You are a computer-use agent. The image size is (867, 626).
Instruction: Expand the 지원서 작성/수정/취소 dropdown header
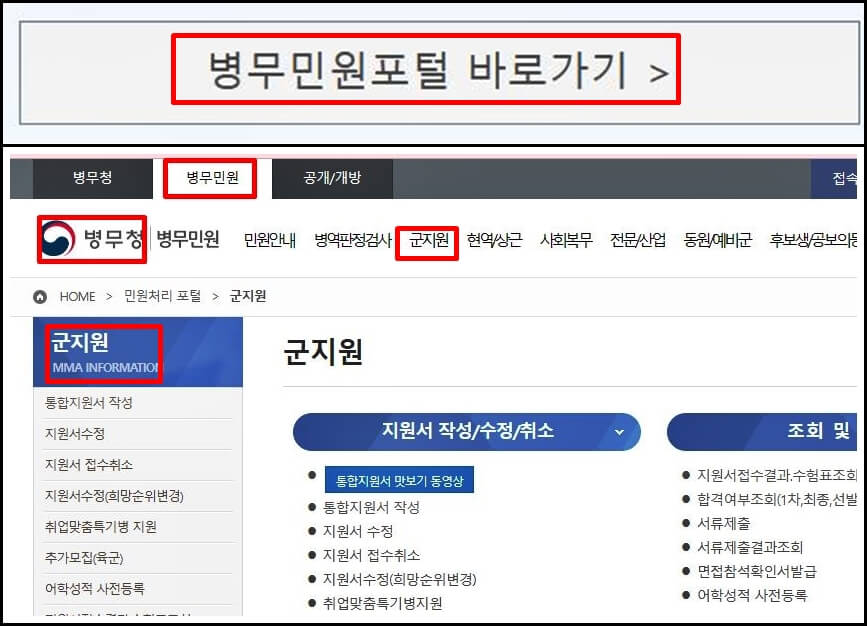[466, 432]
